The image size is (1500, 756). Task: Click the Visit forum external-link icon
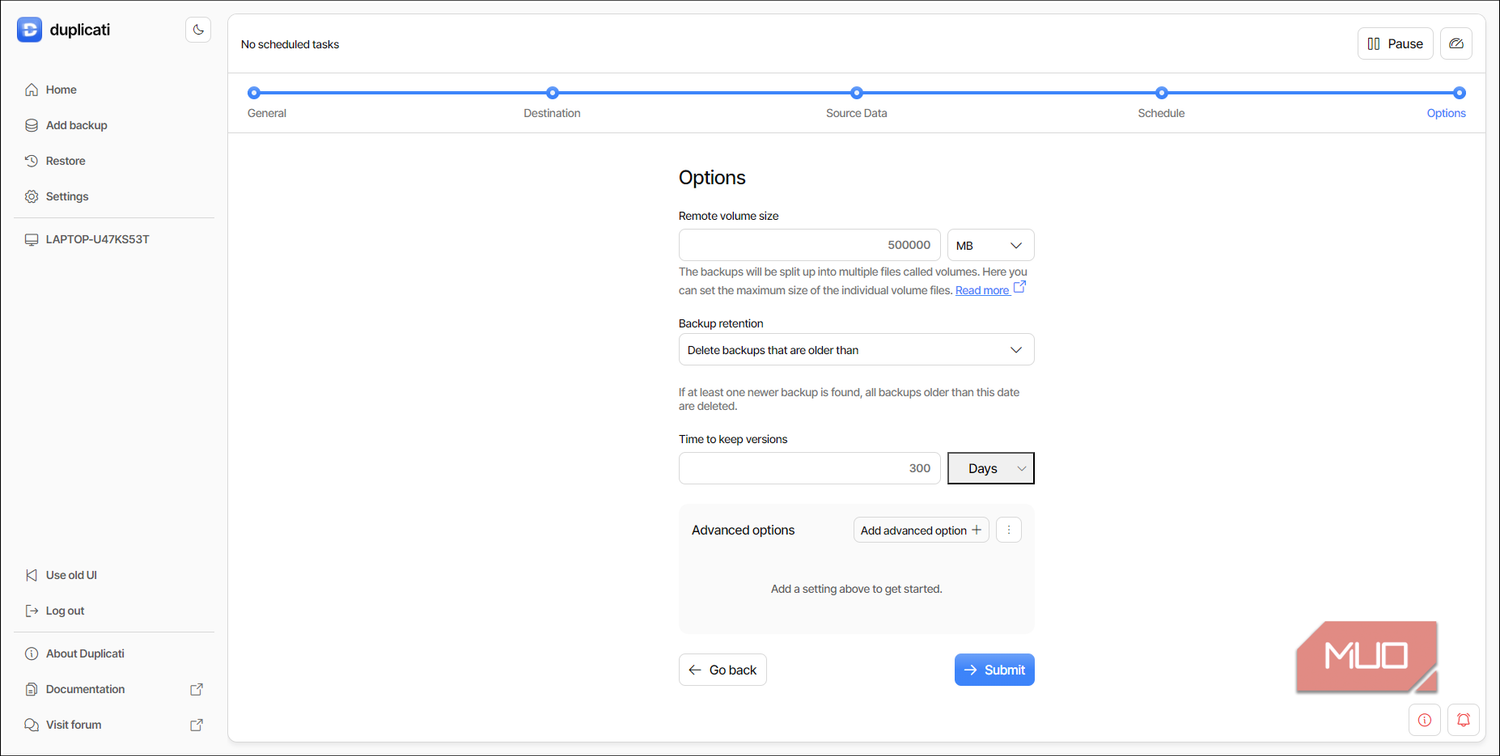[197, 725]
